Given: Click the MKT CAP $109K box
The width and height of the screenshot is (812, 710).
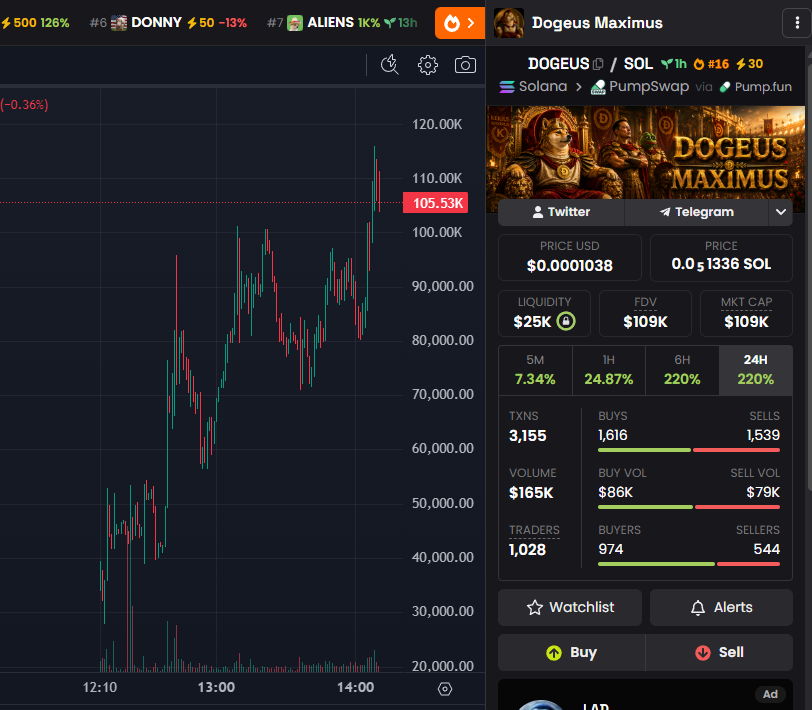Looking at the screenshot, I should (x=746, y=314).
